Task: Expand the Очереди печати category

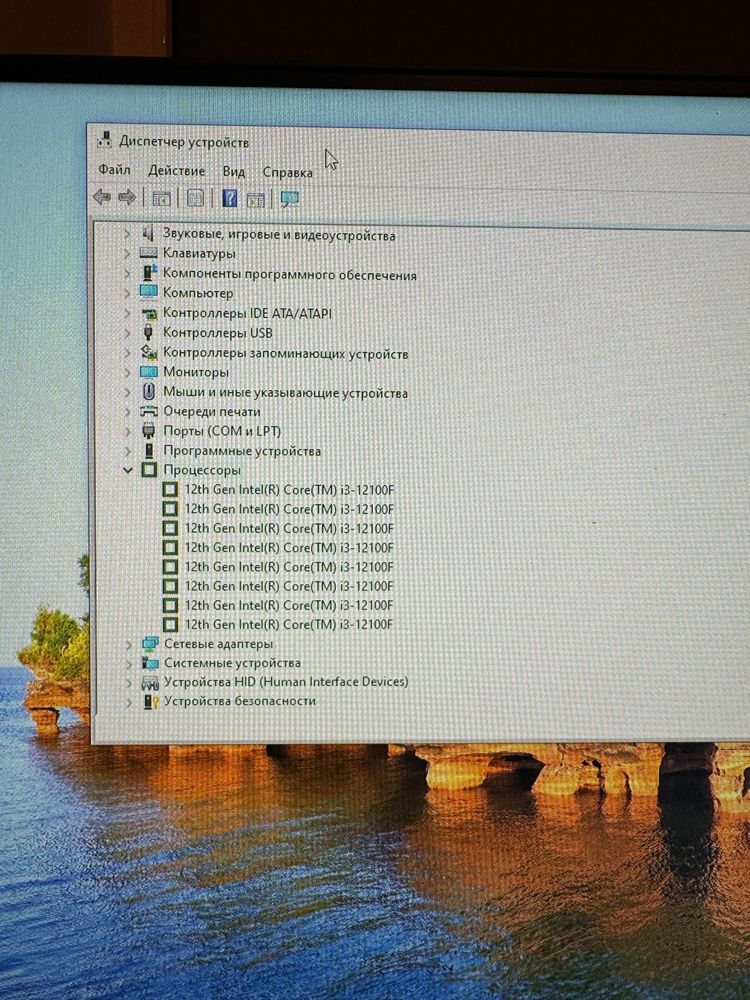Action: tap(127, 411)
